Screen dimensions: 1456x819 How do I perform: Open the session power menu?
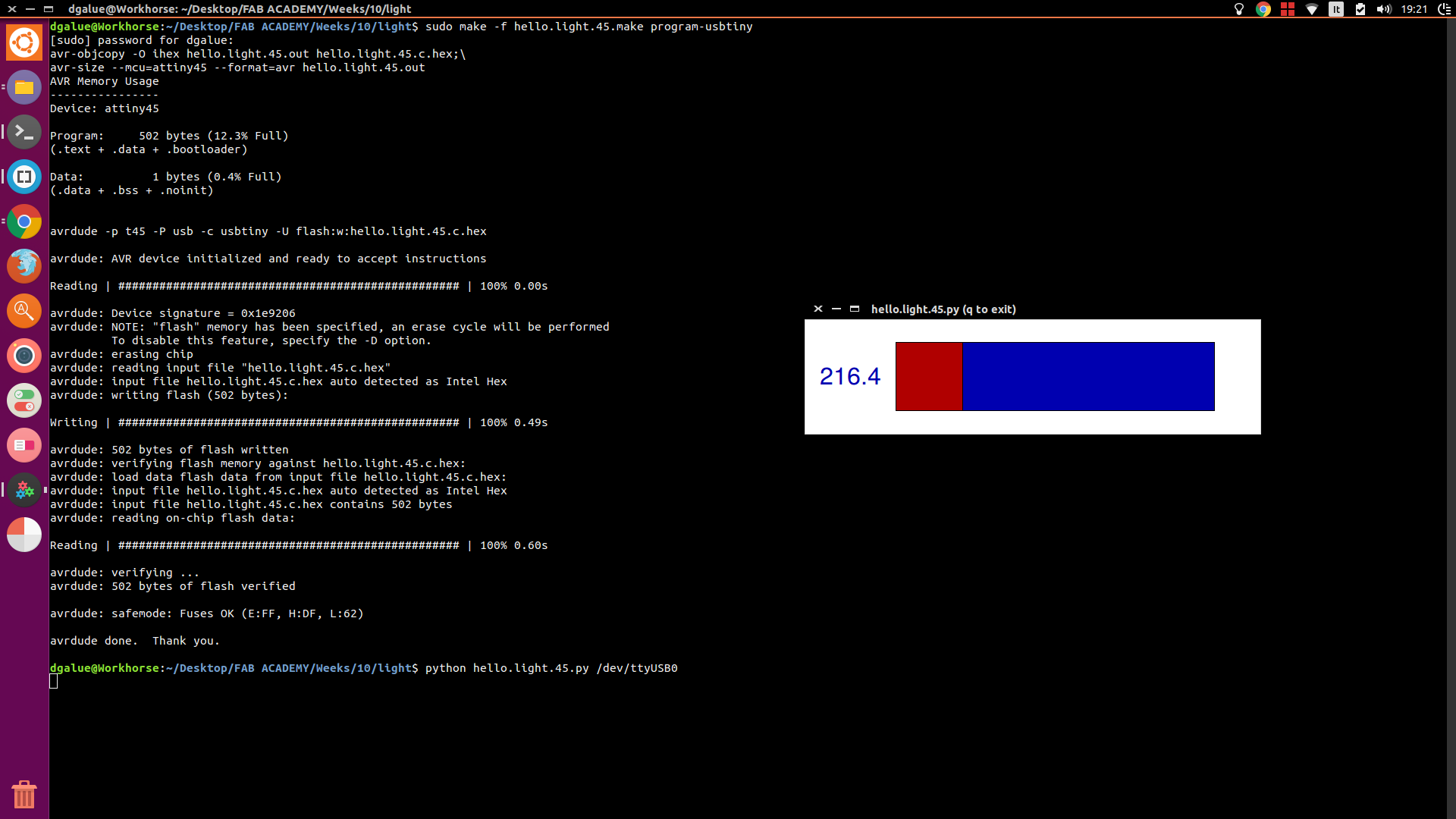coord(1444,9)
